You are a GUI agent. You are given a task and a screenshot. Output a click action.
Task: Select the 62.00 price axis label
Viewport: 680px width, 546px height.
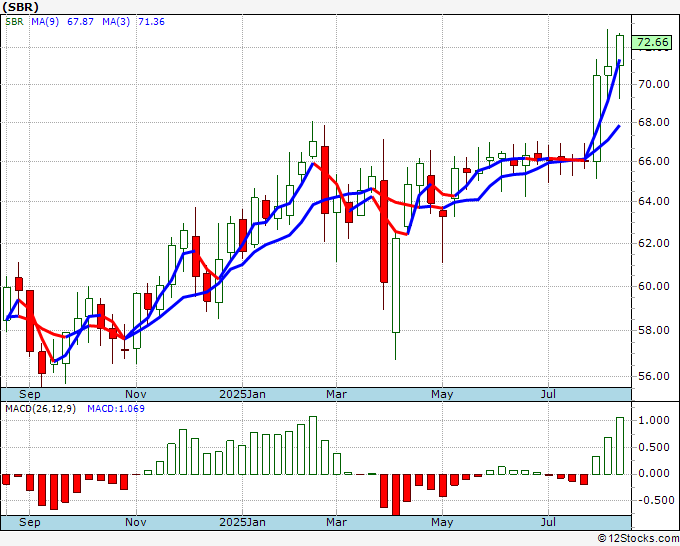click(x=654, y=243)
